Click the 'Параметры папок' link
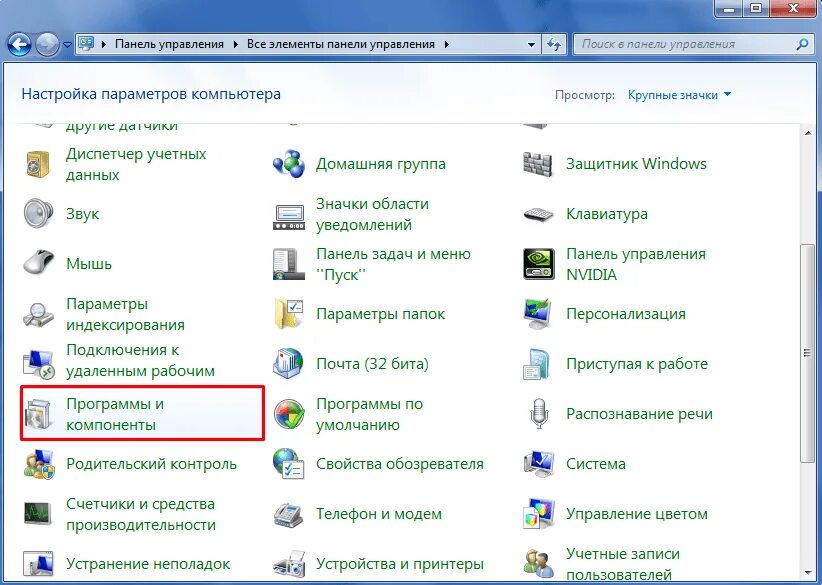This screenshot has height=585, width=822. tap(381, 314)
